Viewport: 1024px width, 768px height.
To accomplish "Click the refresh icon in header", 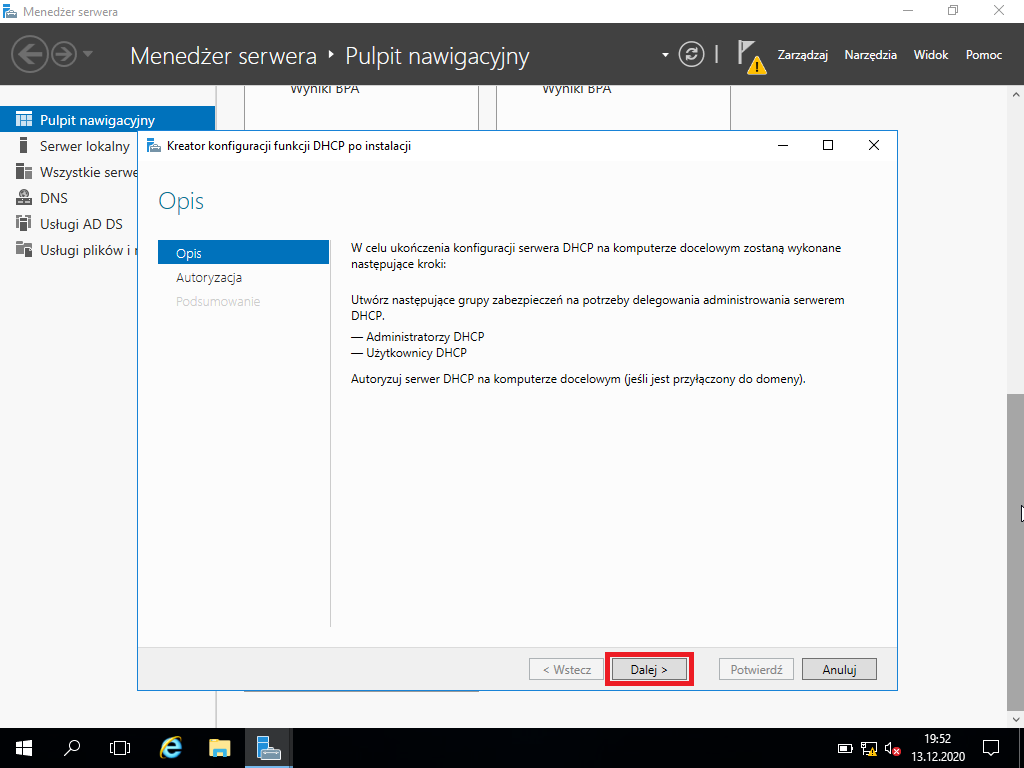I will (691, 54).
